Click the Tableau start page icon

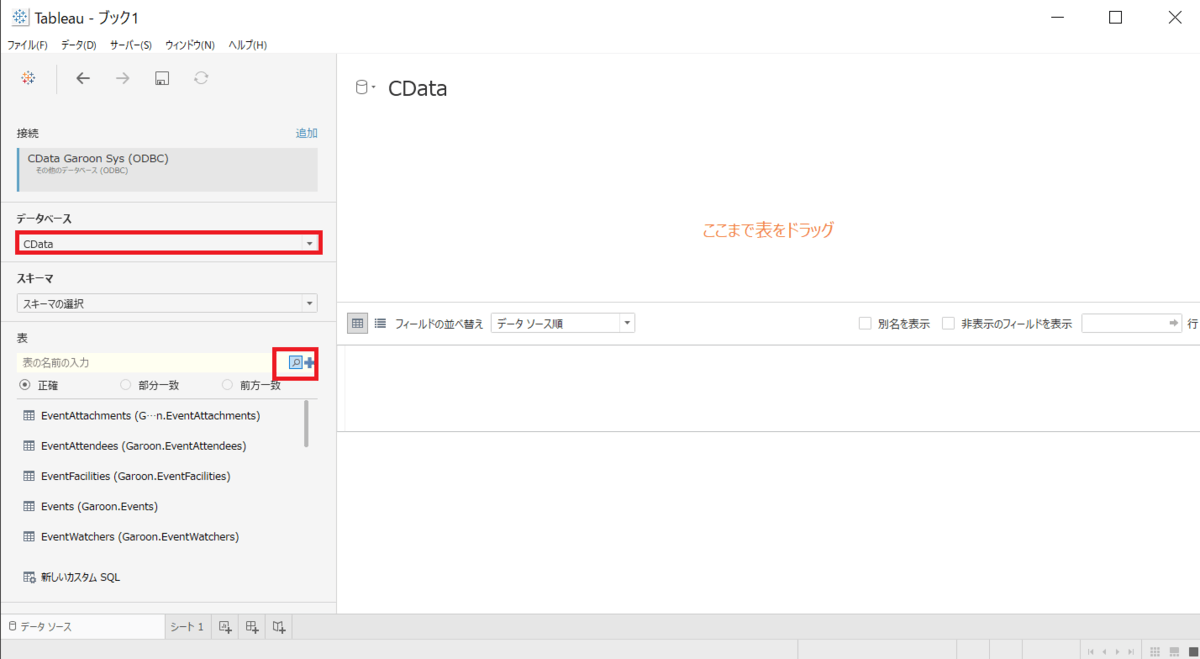29,78
